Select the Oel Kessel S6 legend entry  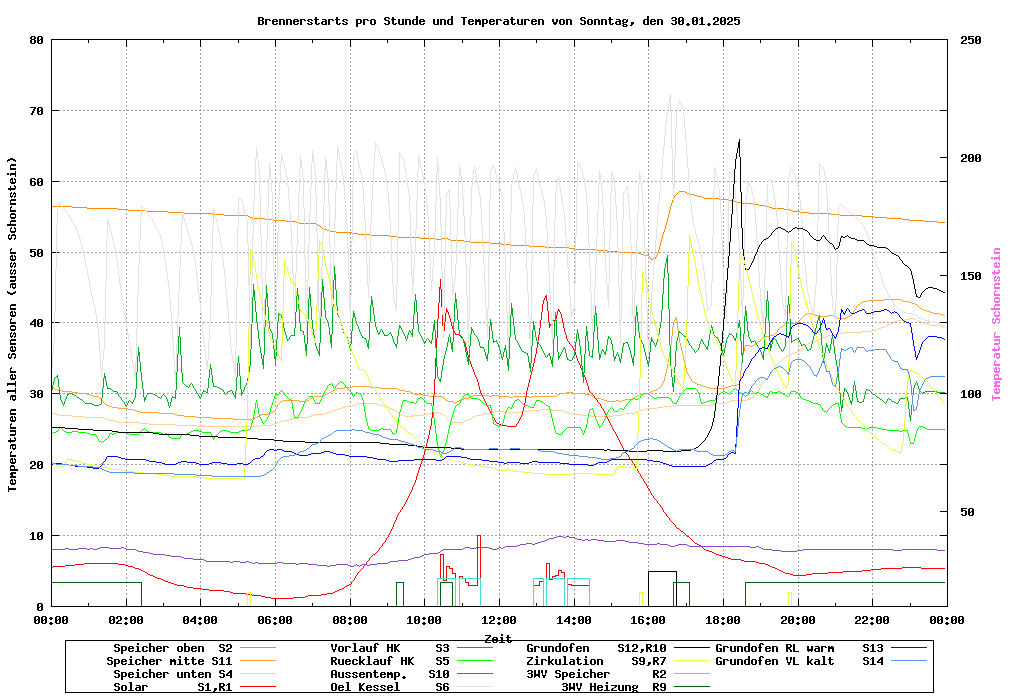coord(390,687)
